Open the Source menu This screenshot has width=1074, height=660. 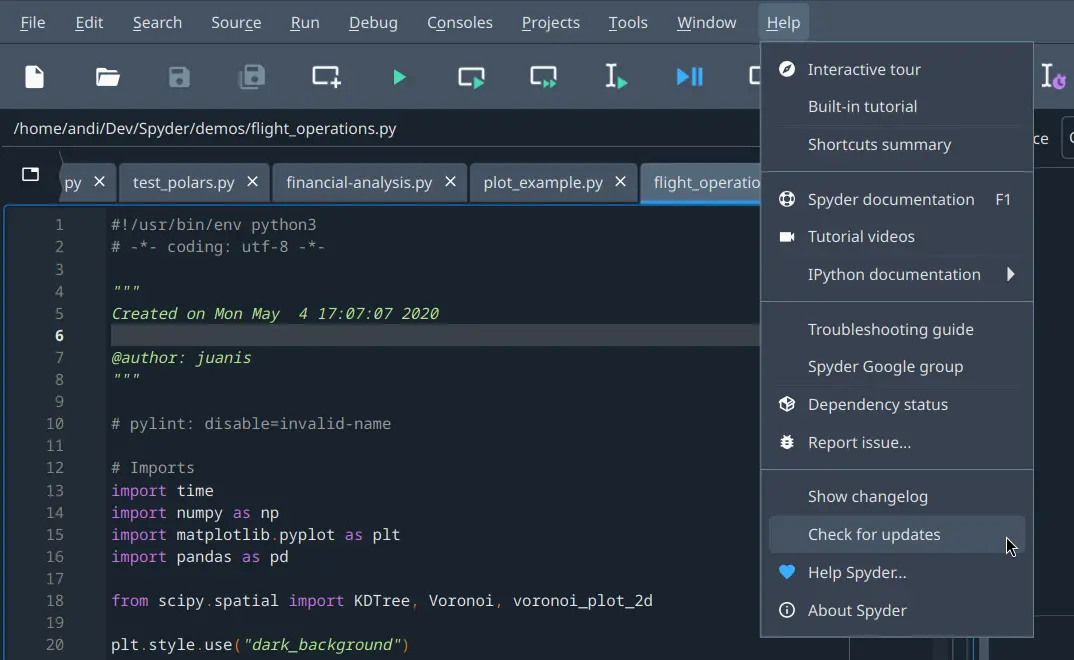[236, 23]
